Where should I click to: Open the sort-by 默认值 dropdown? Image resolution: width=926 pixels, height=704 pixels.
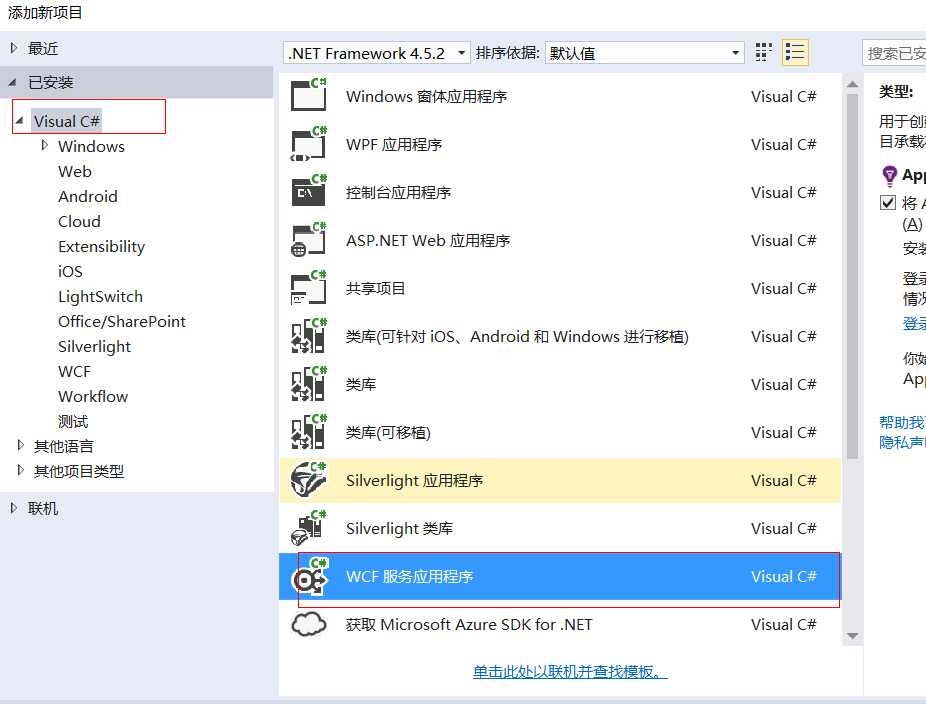644,53
